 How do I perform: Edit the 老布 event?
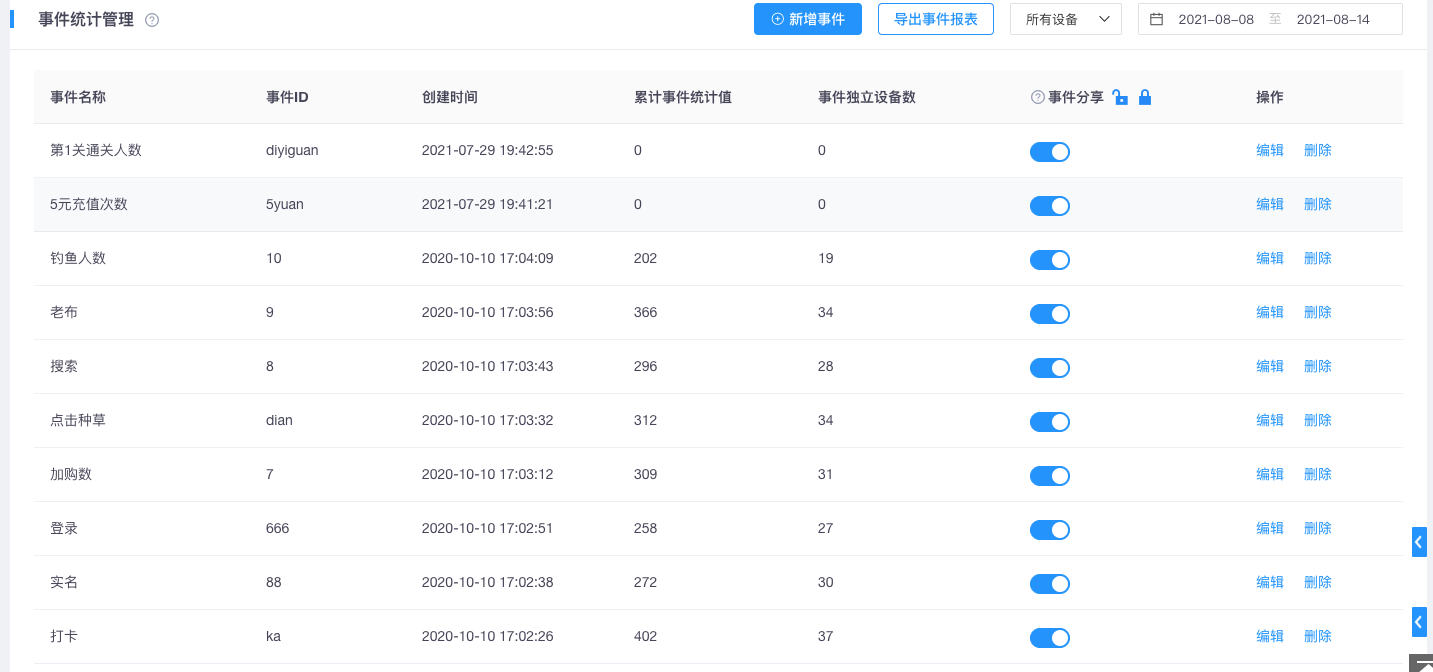point(1270,312)
